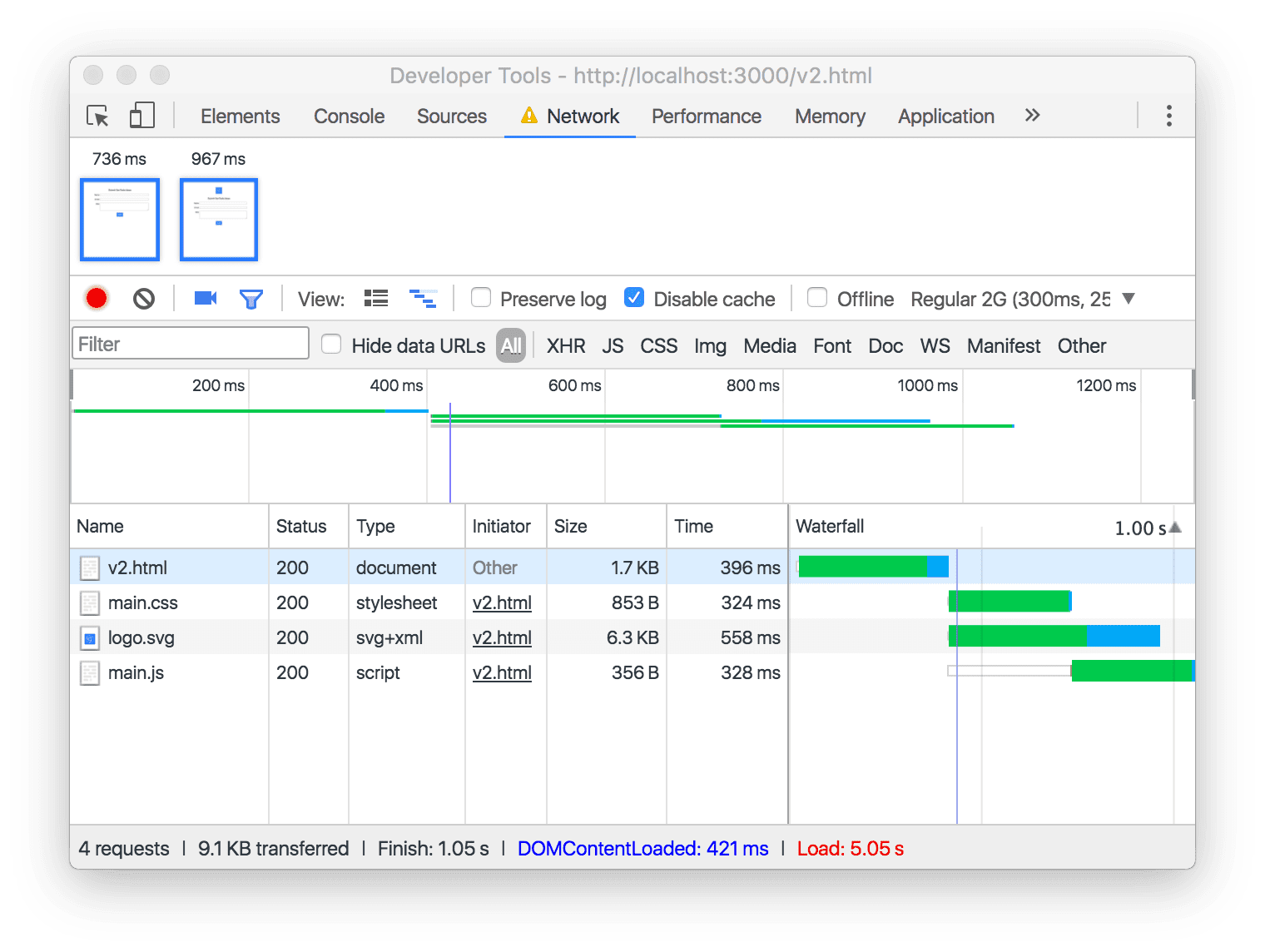The image size is (1265, 952).
Task: Open the DevTools customize menu
Action: [x=1168, y=116]
